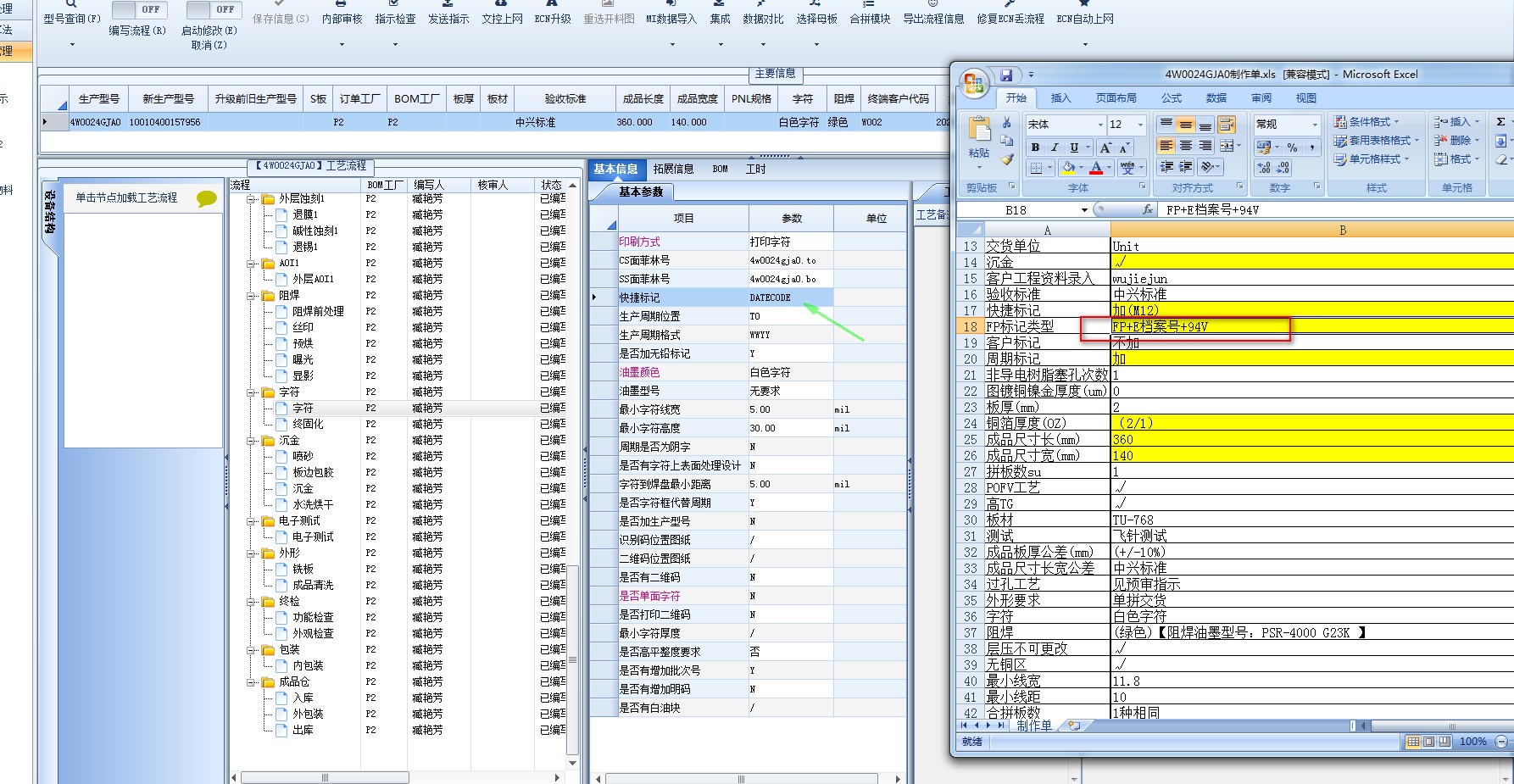Decrease font size with the small A icon

coord(1124,147)
